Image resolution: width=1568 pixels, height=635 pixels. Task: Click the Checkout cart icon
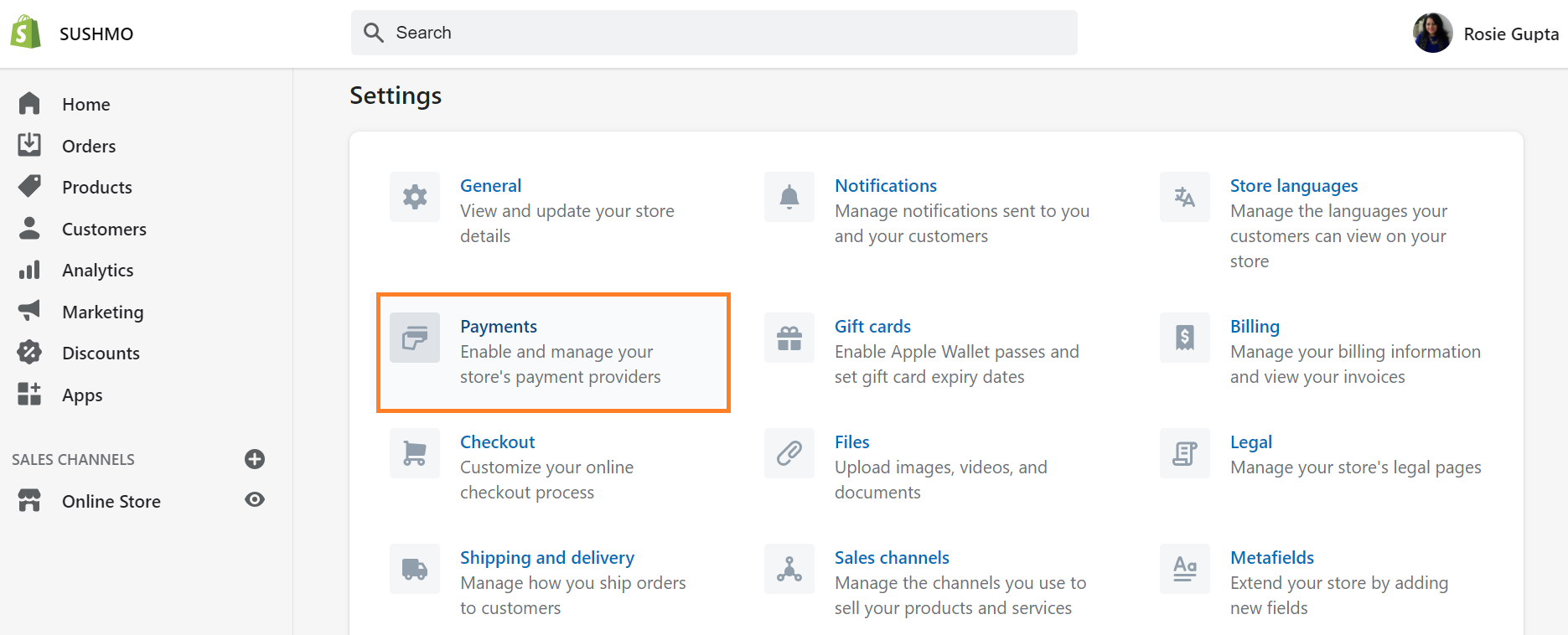(x=415, y=453)
